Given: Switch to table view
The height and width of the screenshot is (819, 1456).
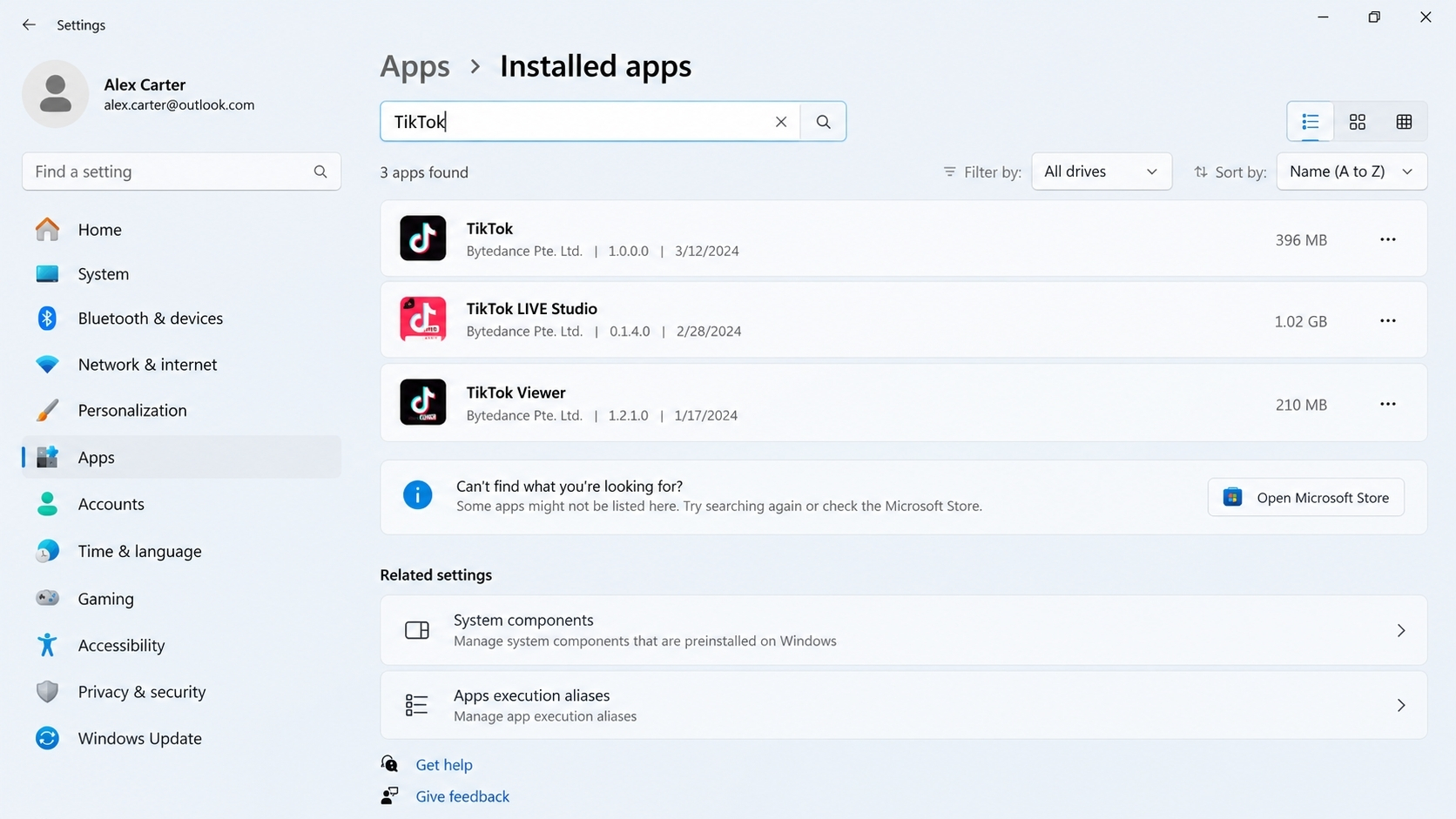Looking at the screenshot, I should click(1404, 122).
